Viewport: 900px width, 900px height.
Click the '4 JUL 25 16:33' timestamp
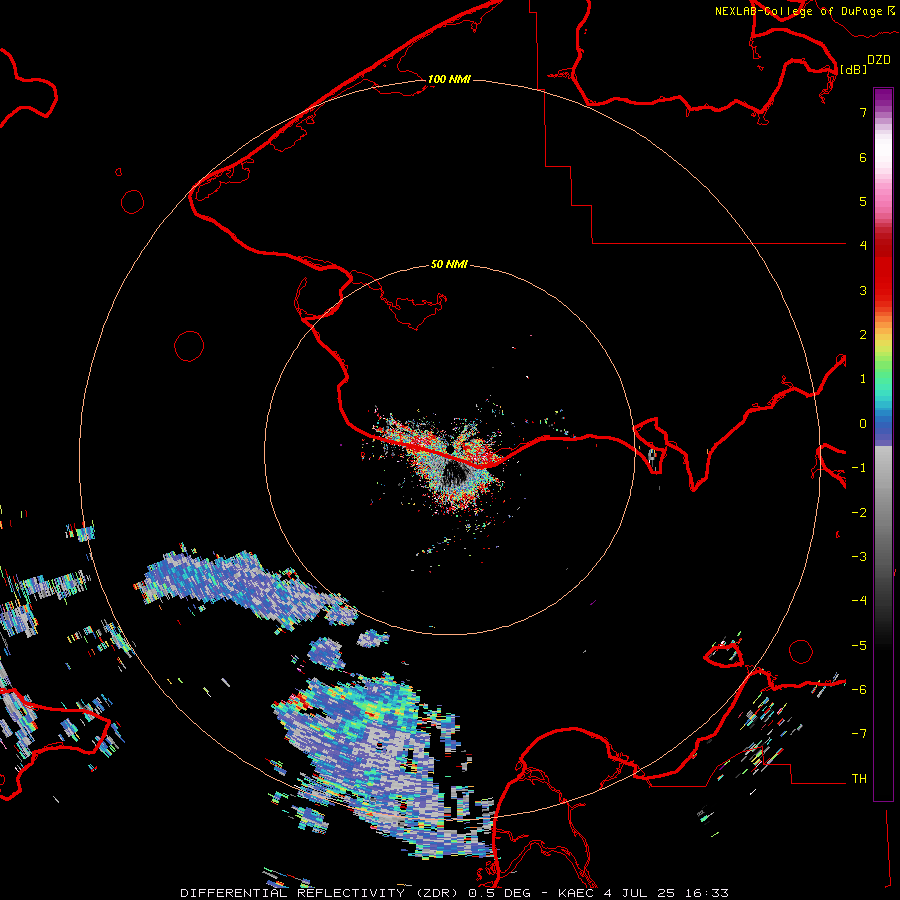click(666, 893)
